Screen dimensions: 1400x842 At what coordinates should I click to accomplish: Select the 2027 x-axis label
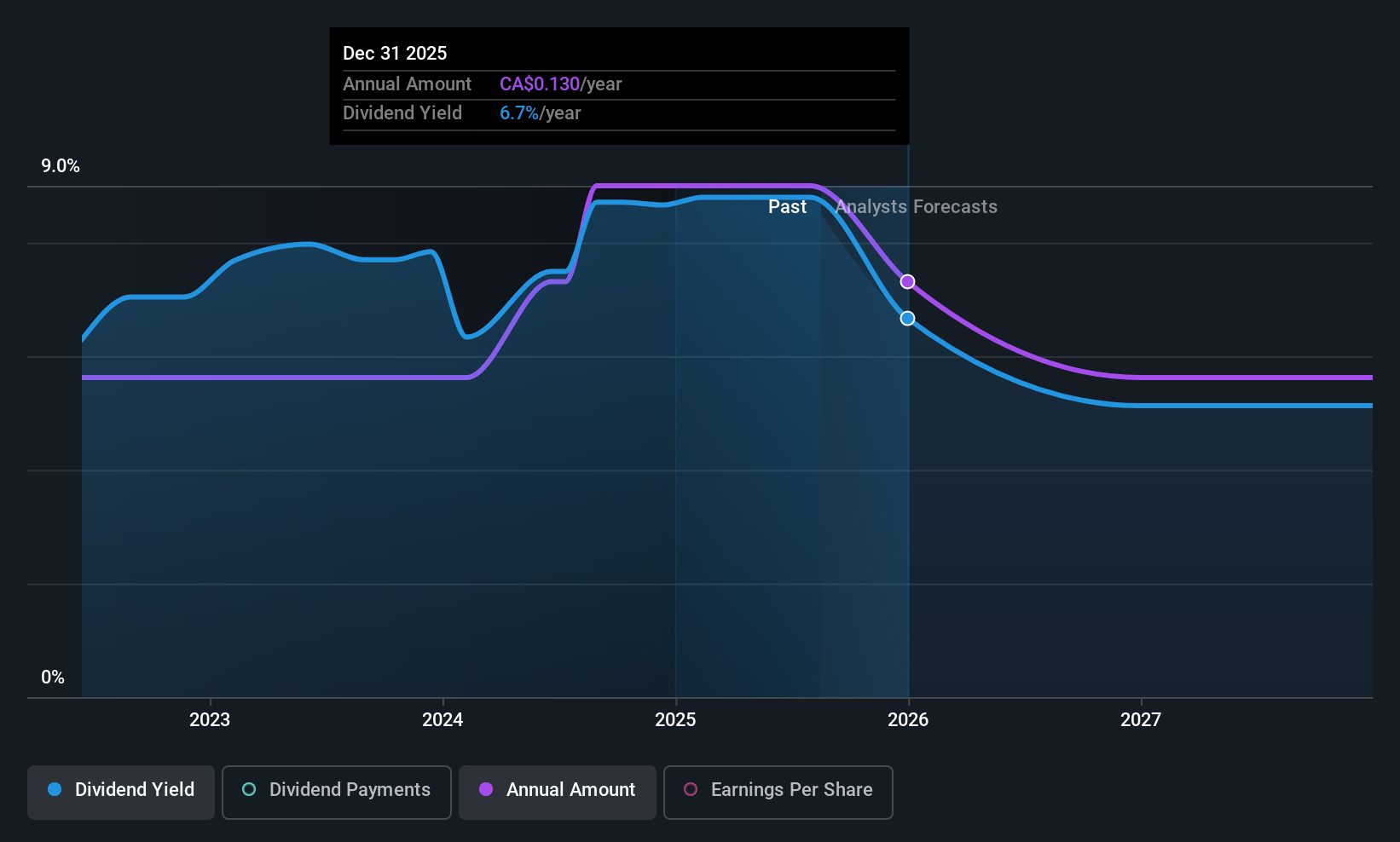point(1141,720)
